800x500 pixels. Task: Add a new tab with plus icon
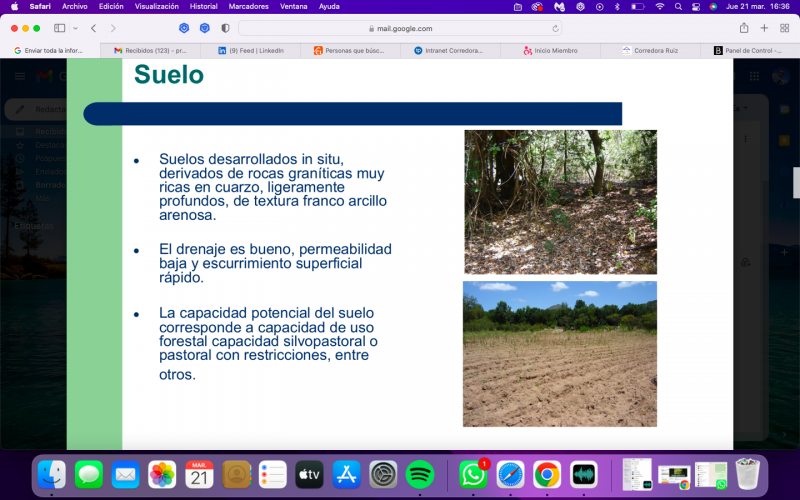[x=764, y=28]
